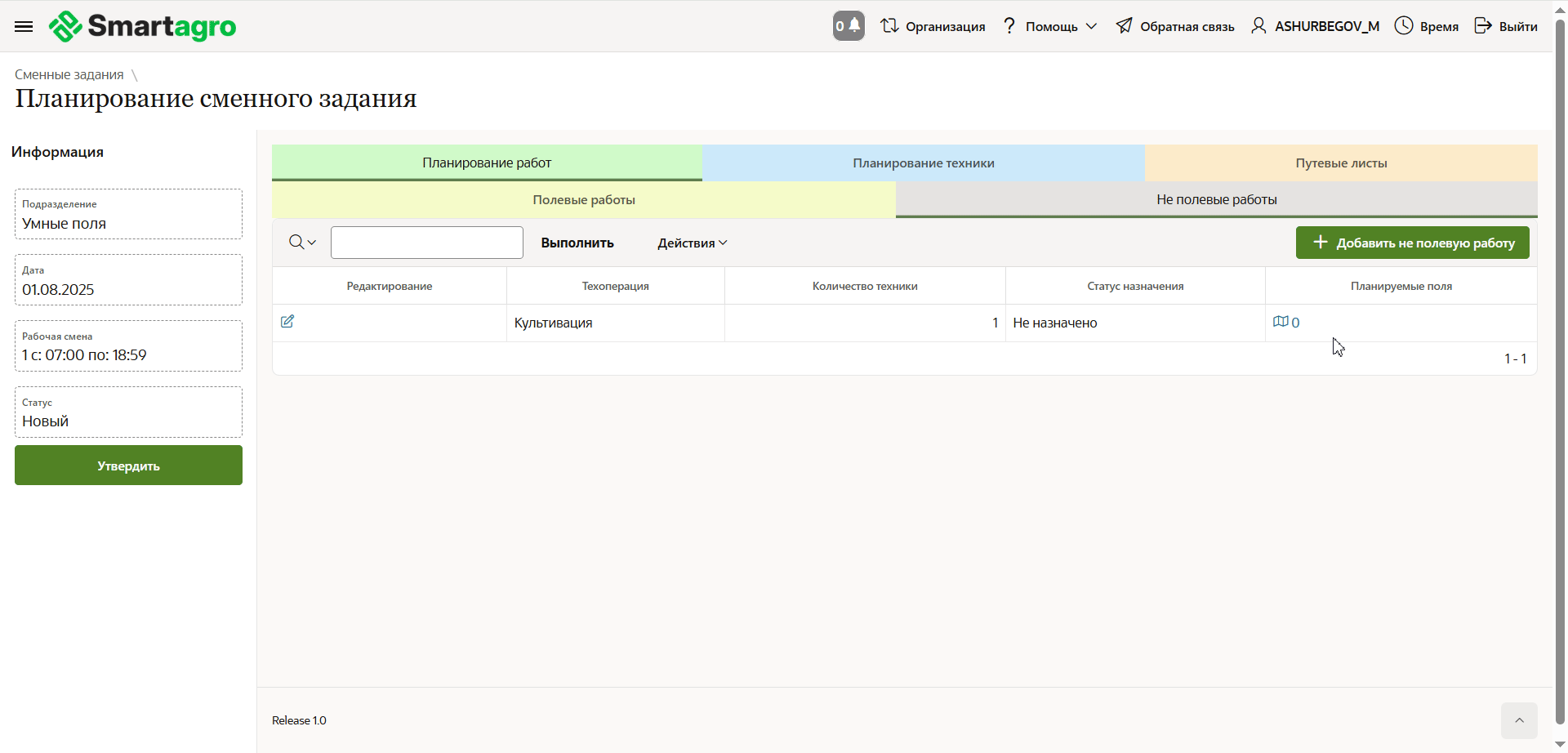
Task: Open the Время clock setting
Action: (x=1426, y=26)
